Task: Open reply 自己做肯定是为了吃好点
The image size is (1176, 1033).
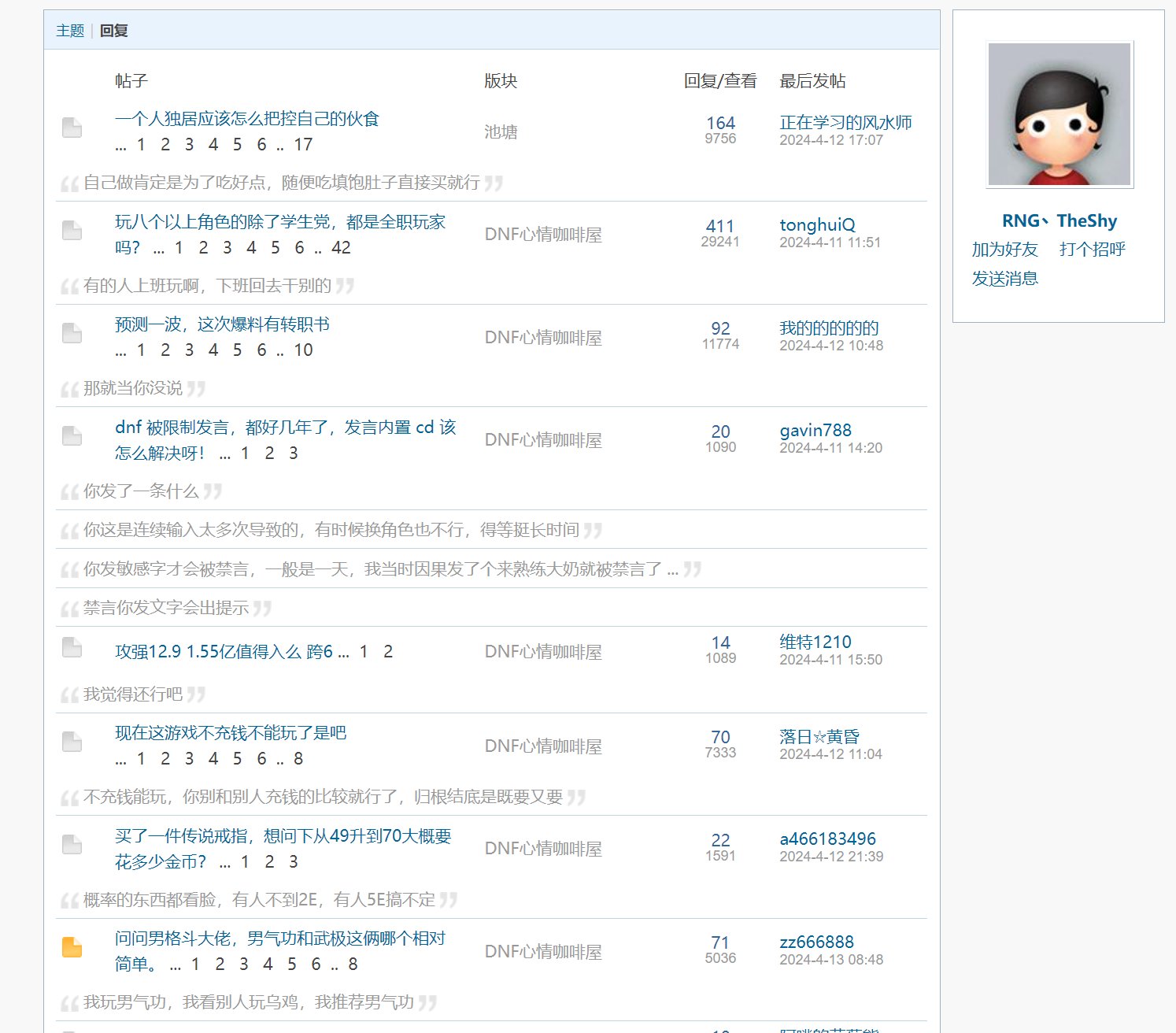Action: click(282, 183)
